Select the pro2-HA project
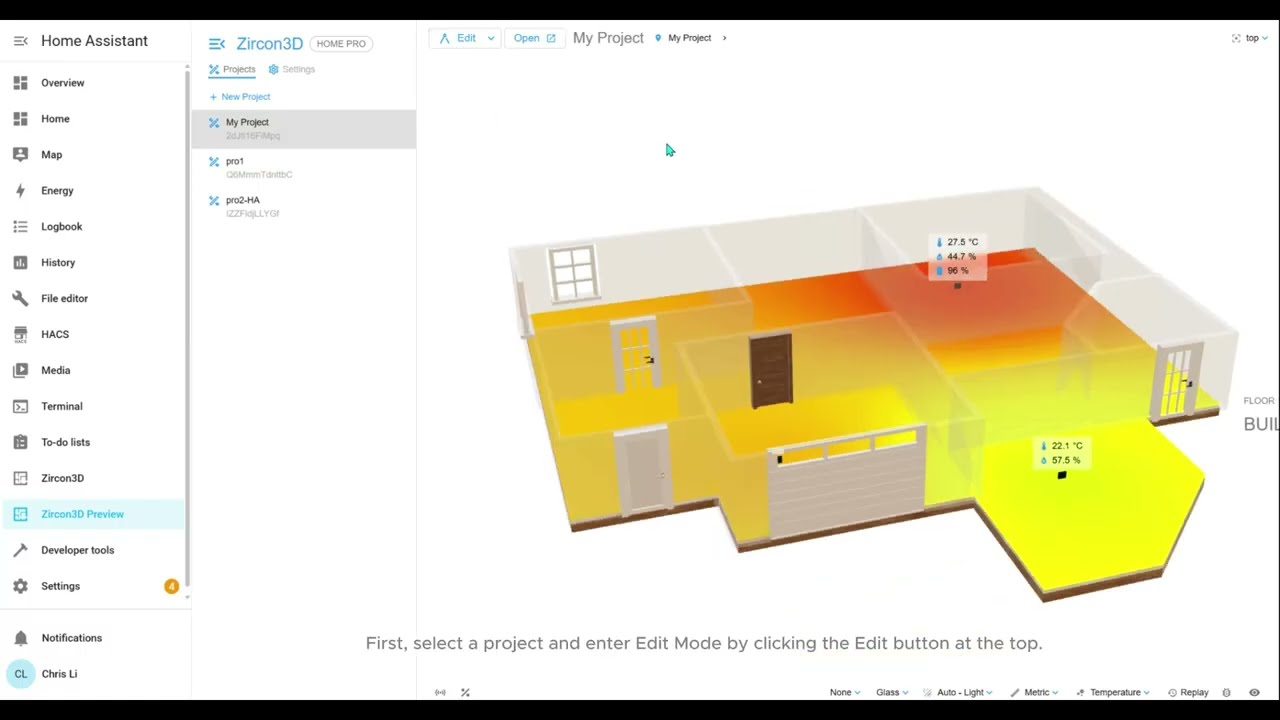Viewport: 1280px width, 720px height. (304, 206)
